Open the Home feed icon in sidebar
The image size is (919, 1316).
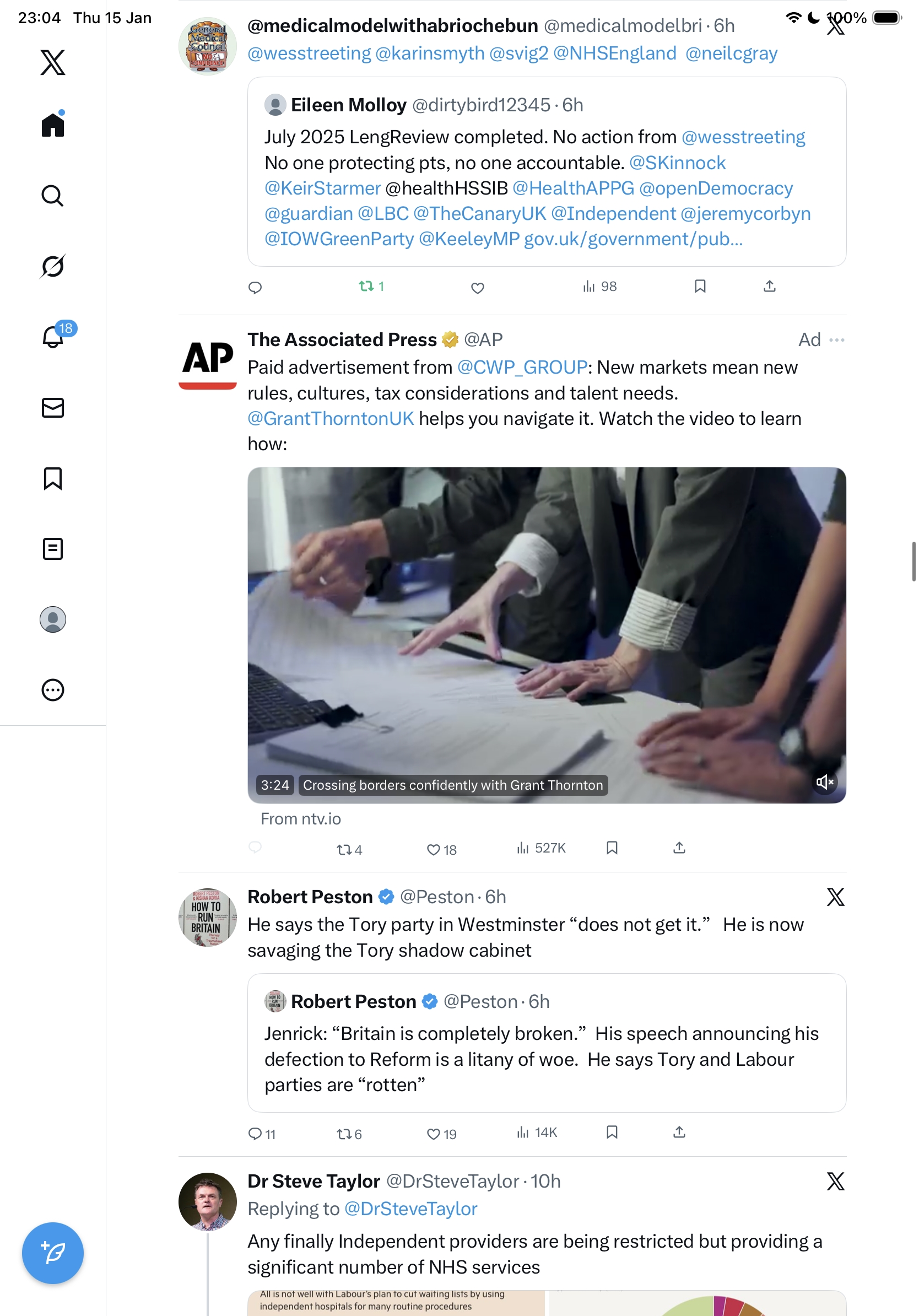(53, 125)
